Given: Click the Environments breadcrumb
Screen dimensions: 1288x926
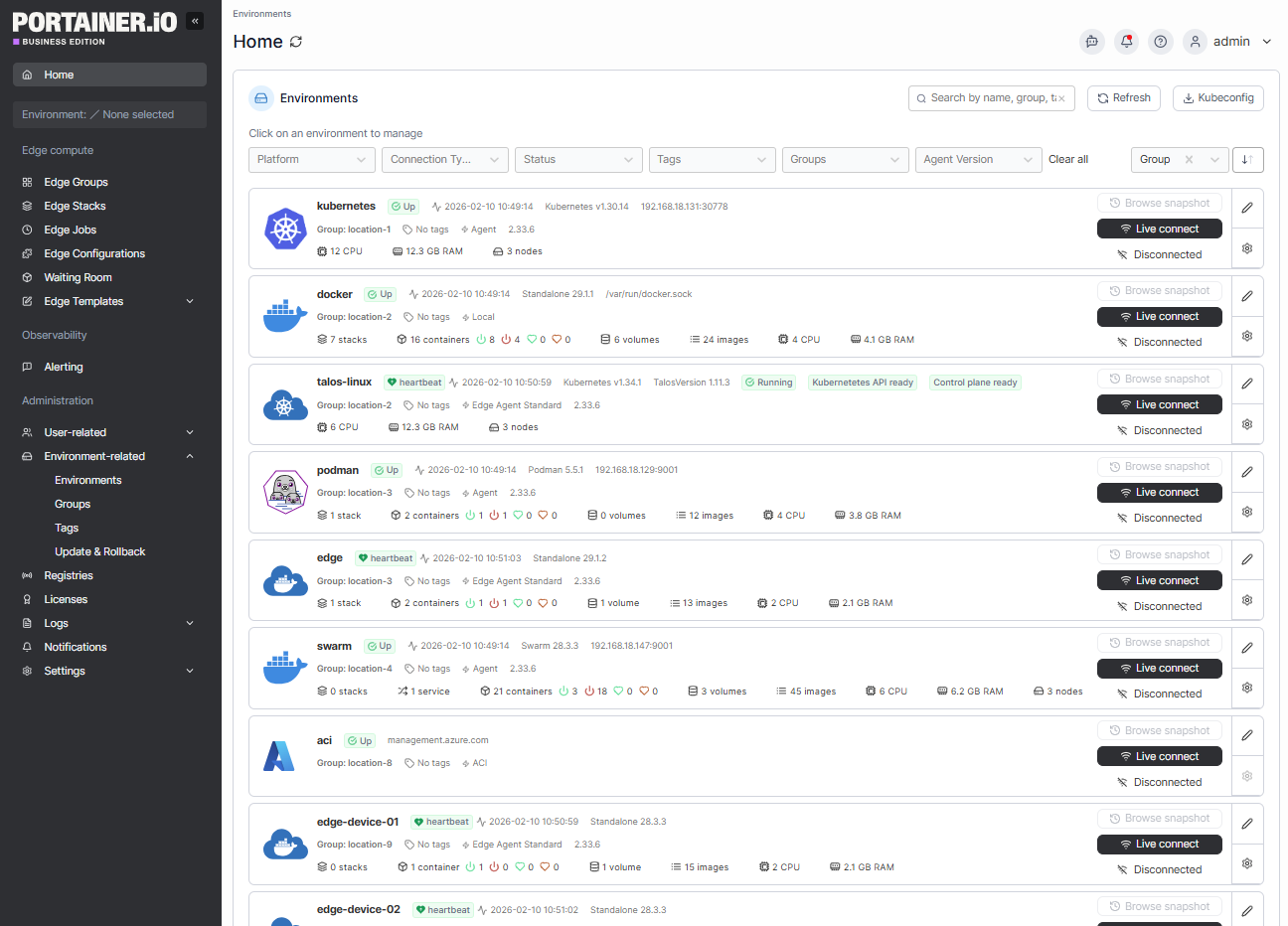Looking at the screenshot, I should pos(262,14).
